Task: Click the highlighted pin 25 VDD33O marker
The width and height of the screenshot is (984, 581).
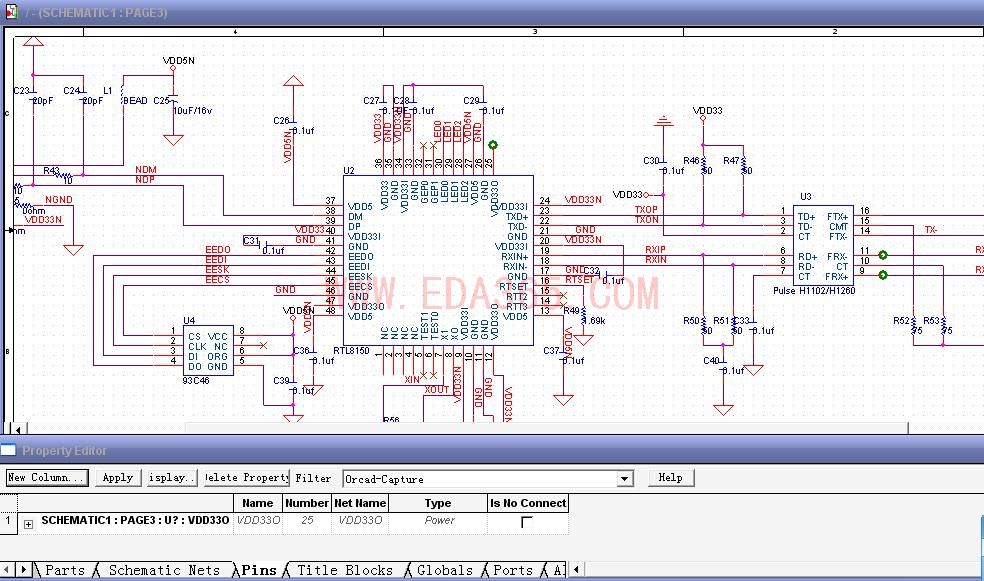Action: click(x=493, y=145)
